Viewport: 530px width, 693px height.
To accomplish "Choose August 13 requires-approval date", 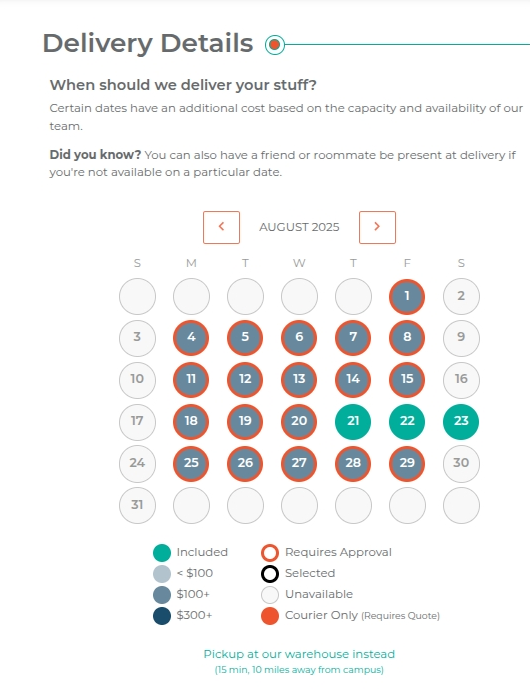I will tap(299, 379).
